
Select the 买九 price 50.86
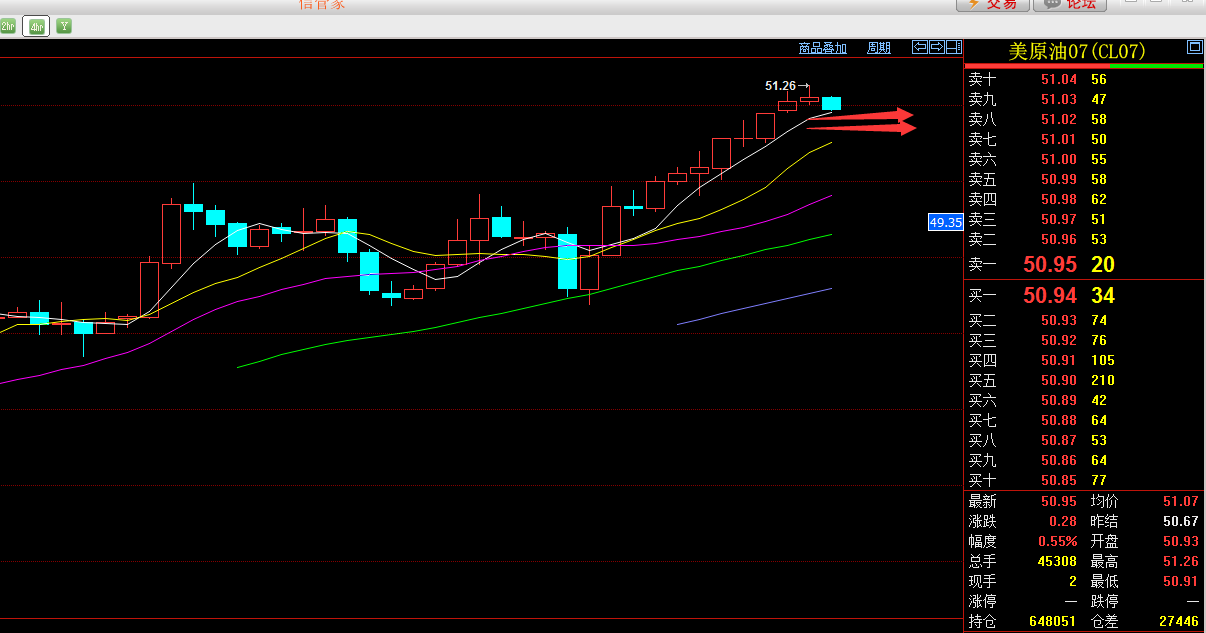[1059, 460]
